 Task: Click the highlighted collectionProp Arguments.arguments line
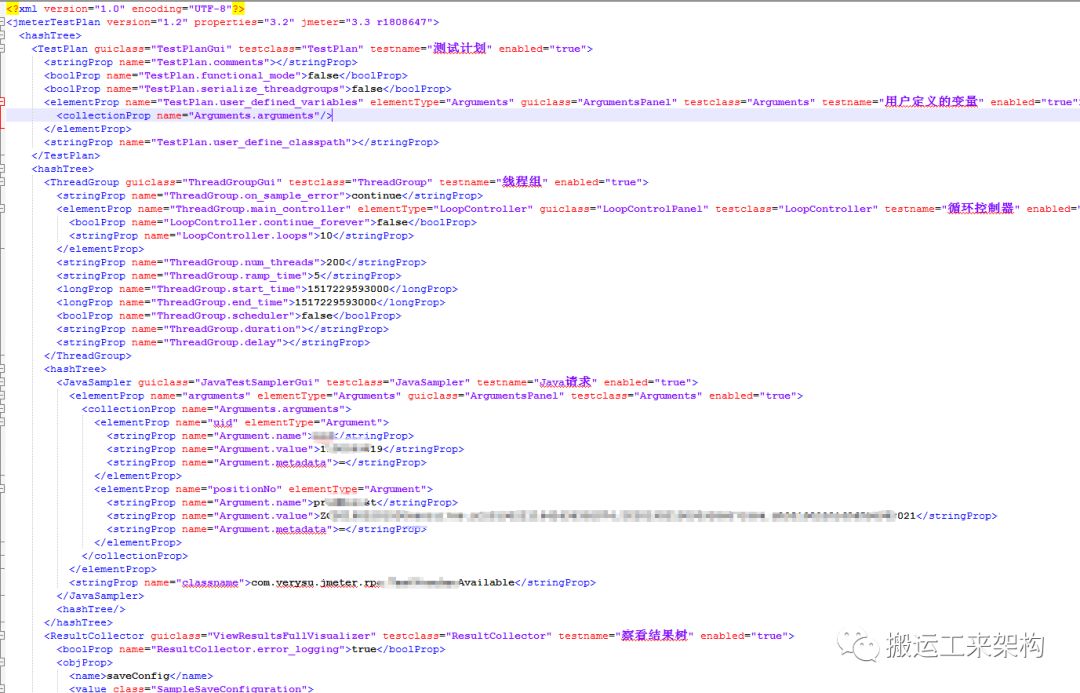tap(195, 116)
